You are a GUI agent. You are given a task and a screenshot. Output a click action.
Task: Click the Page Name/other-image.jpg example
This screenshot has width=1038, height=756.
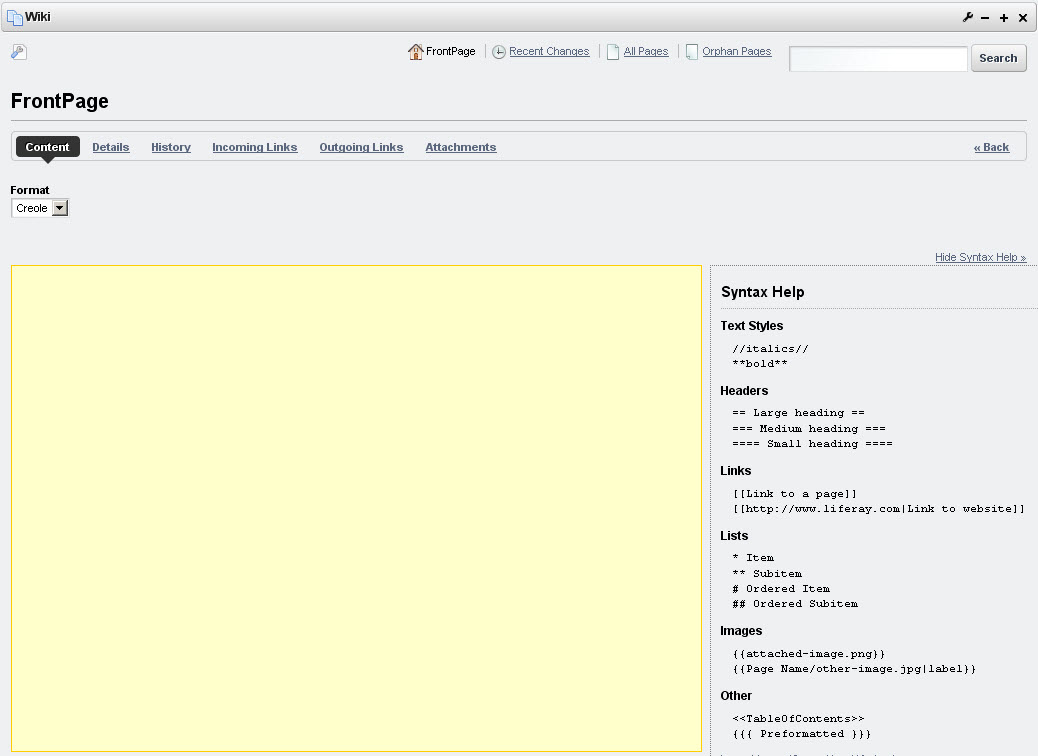pos(854,669)
